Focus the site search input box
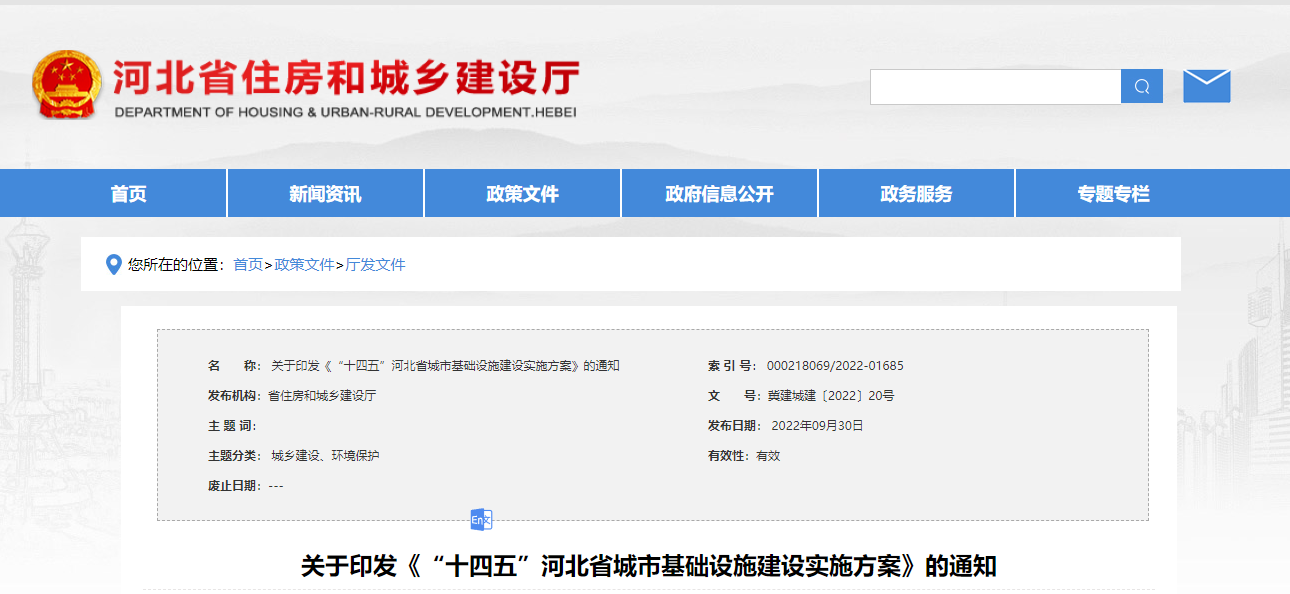The height and width of the screenshot is (594, 1290). [x=995, y=87]
